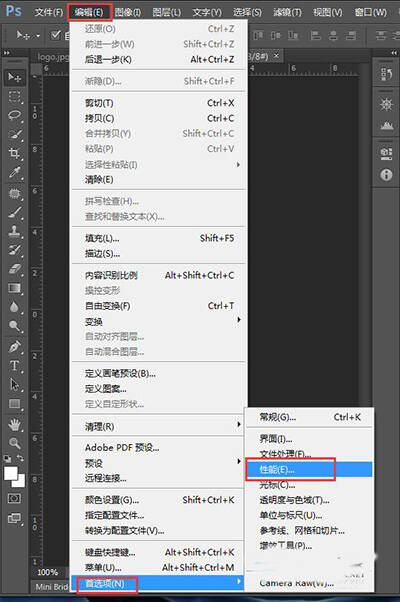The height and width of the screenshot is (602, 400).
Task: Open the Layer menu
Action: (x=167, y=12)
